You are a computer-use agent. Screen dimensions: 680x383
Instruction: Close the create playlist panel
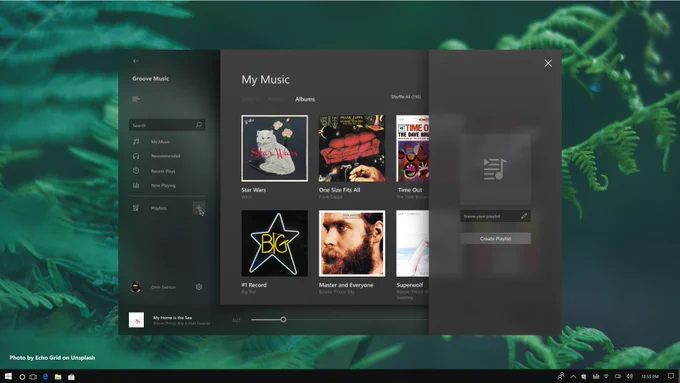(548, 63)
